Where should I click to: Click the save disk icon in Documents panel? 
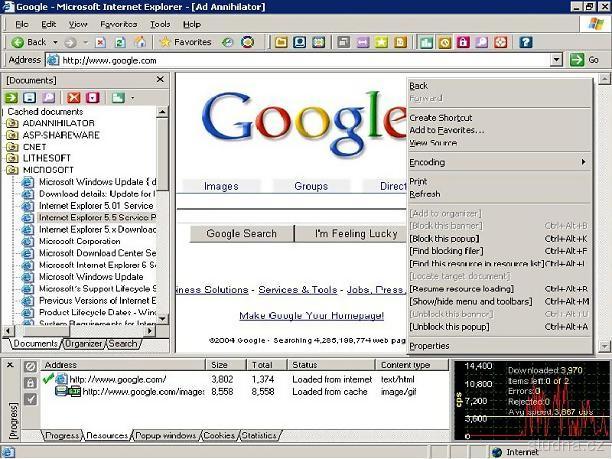click(x=30, y=98)
